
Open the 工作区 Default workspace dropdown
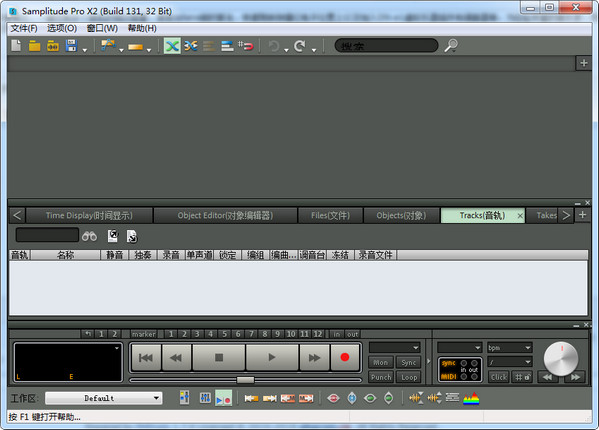pyautogui.click(x=104, y=398)
